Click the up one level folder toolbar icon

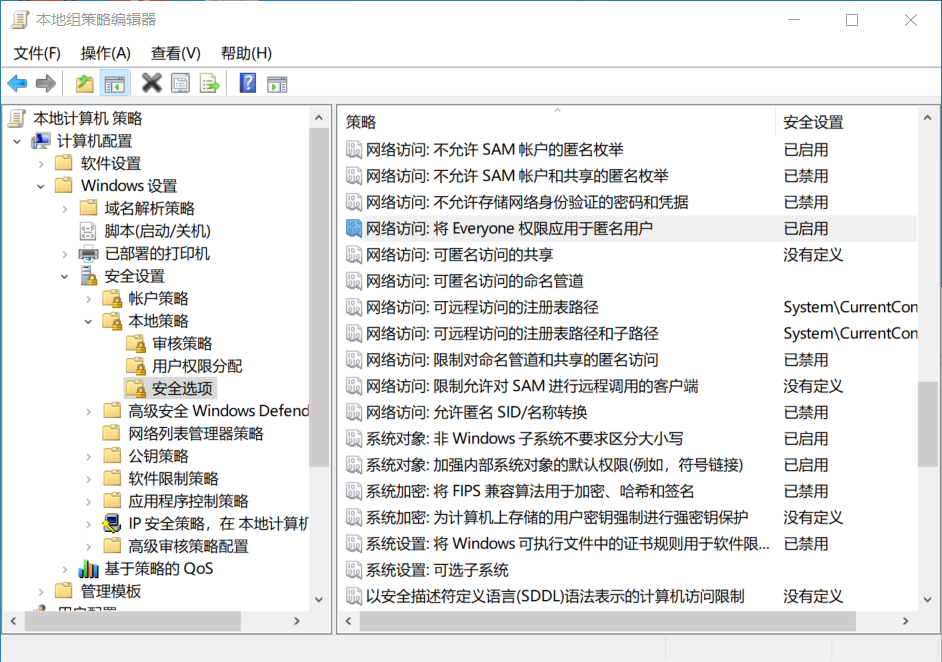(85, 83)
